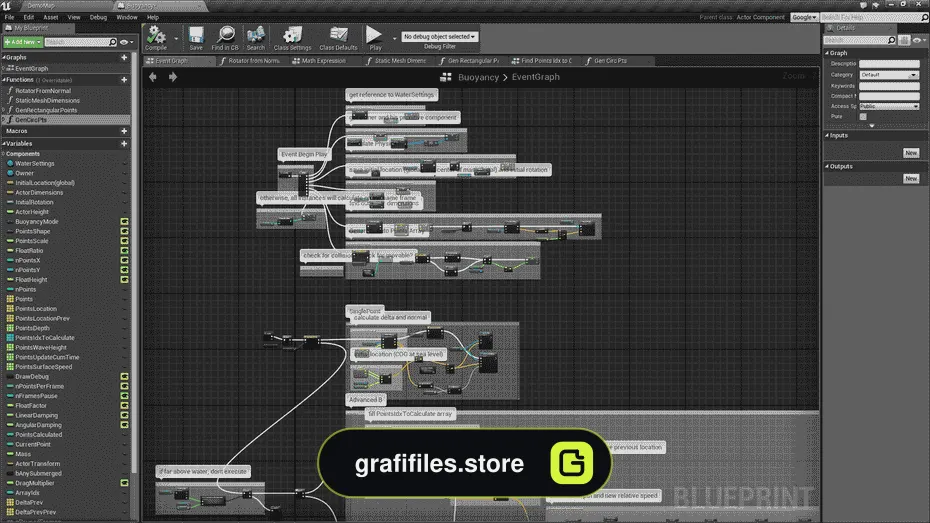
Task: Click the Keywords input field
Action: [889, 85]
